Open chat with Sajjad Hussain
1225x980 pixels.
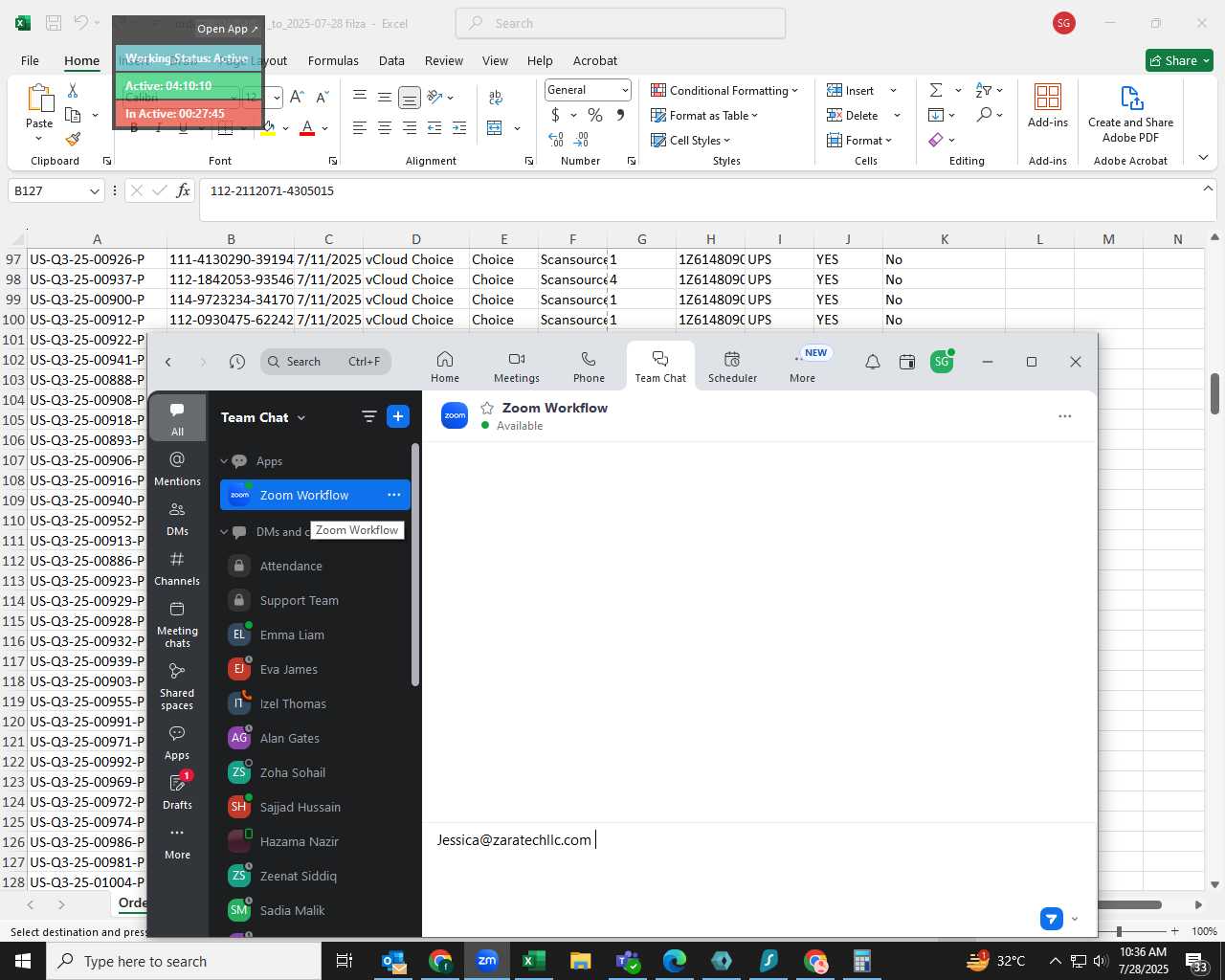point(314,807)
